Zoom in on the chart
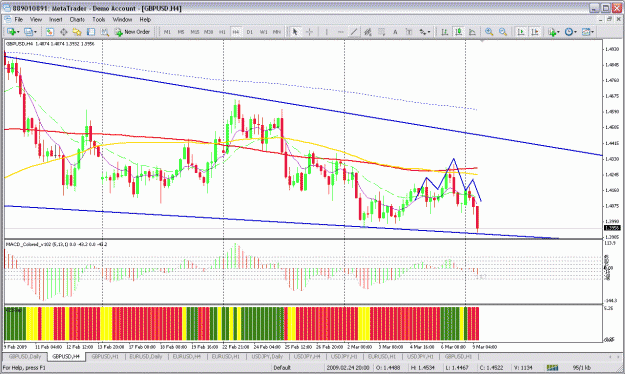This screenshot has height=374, width=625. (x=489, y=32)
